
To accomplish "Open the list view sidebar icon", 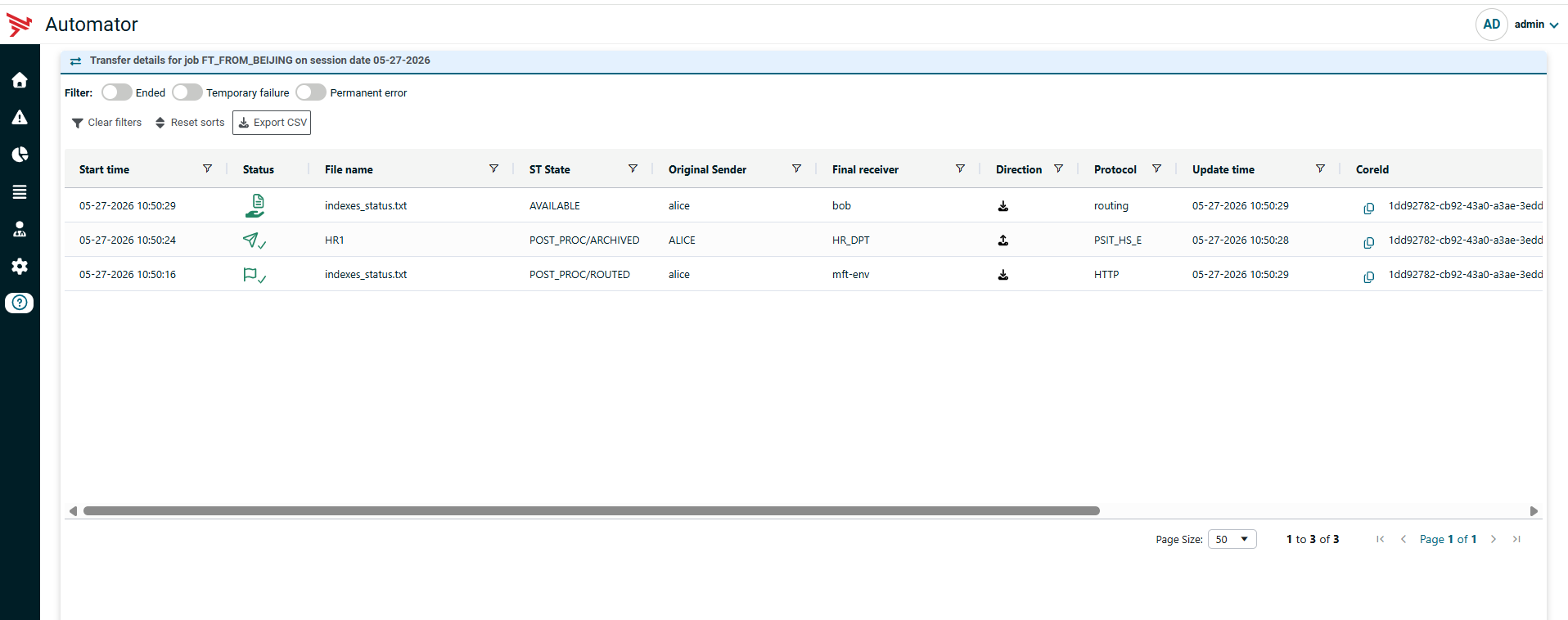I will pyautogui.click(x=20, y=192).
